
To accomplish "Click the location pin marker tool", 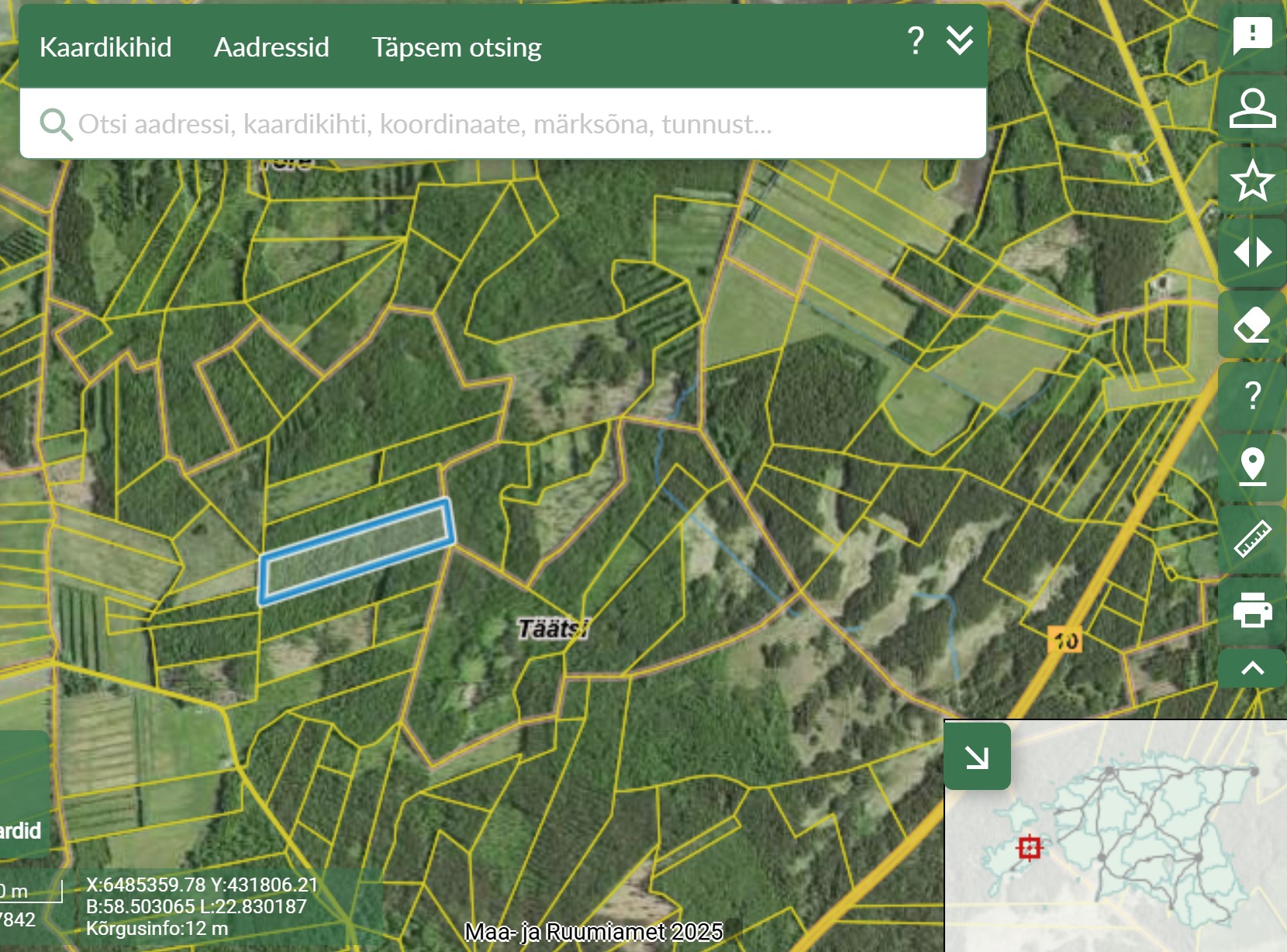I will 1252,466.
